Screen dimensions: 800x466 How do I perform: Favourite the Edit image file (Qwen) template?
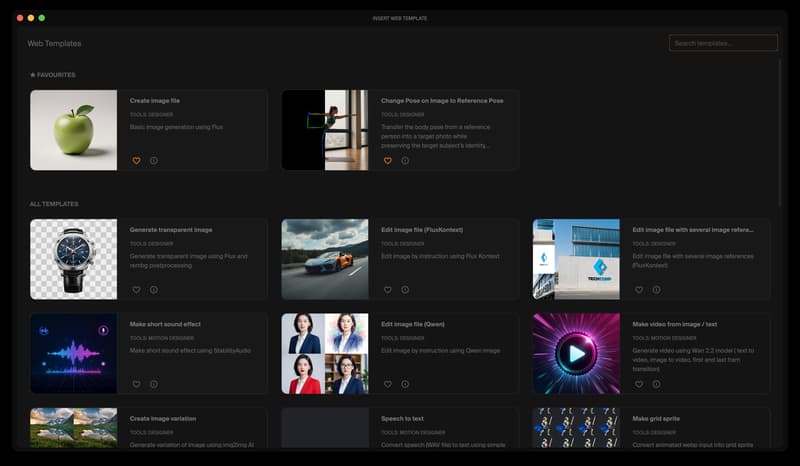click(388, 383)
